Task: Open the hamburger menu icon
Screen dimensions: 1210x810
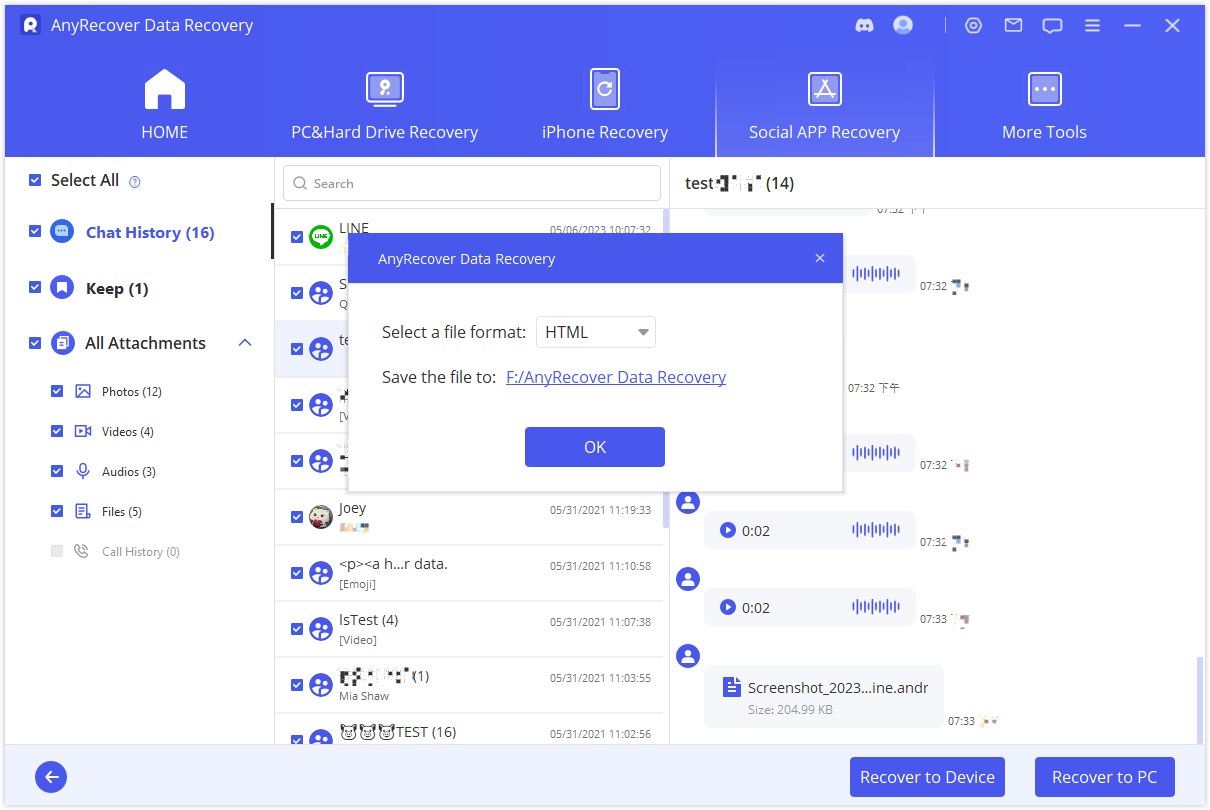Action: pyautogui.click(x=1093, y=26)
